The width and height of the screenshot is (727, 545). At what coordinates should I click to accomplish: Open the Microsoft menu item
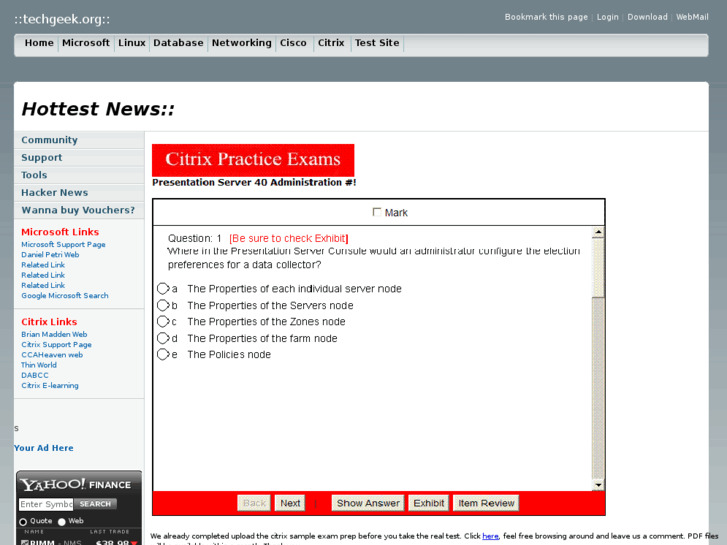86,43
